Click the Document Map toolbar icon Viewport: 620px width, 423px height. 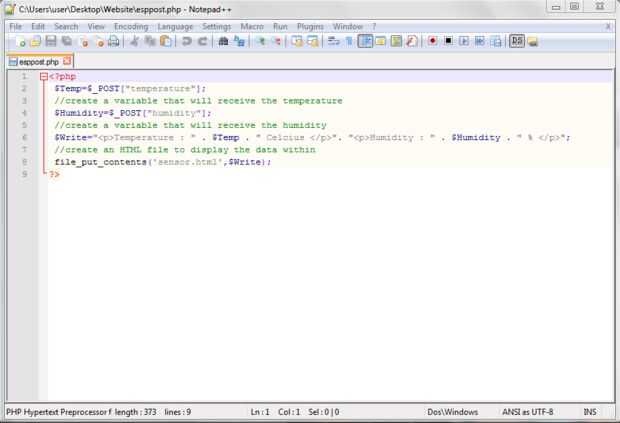(396, 41)
